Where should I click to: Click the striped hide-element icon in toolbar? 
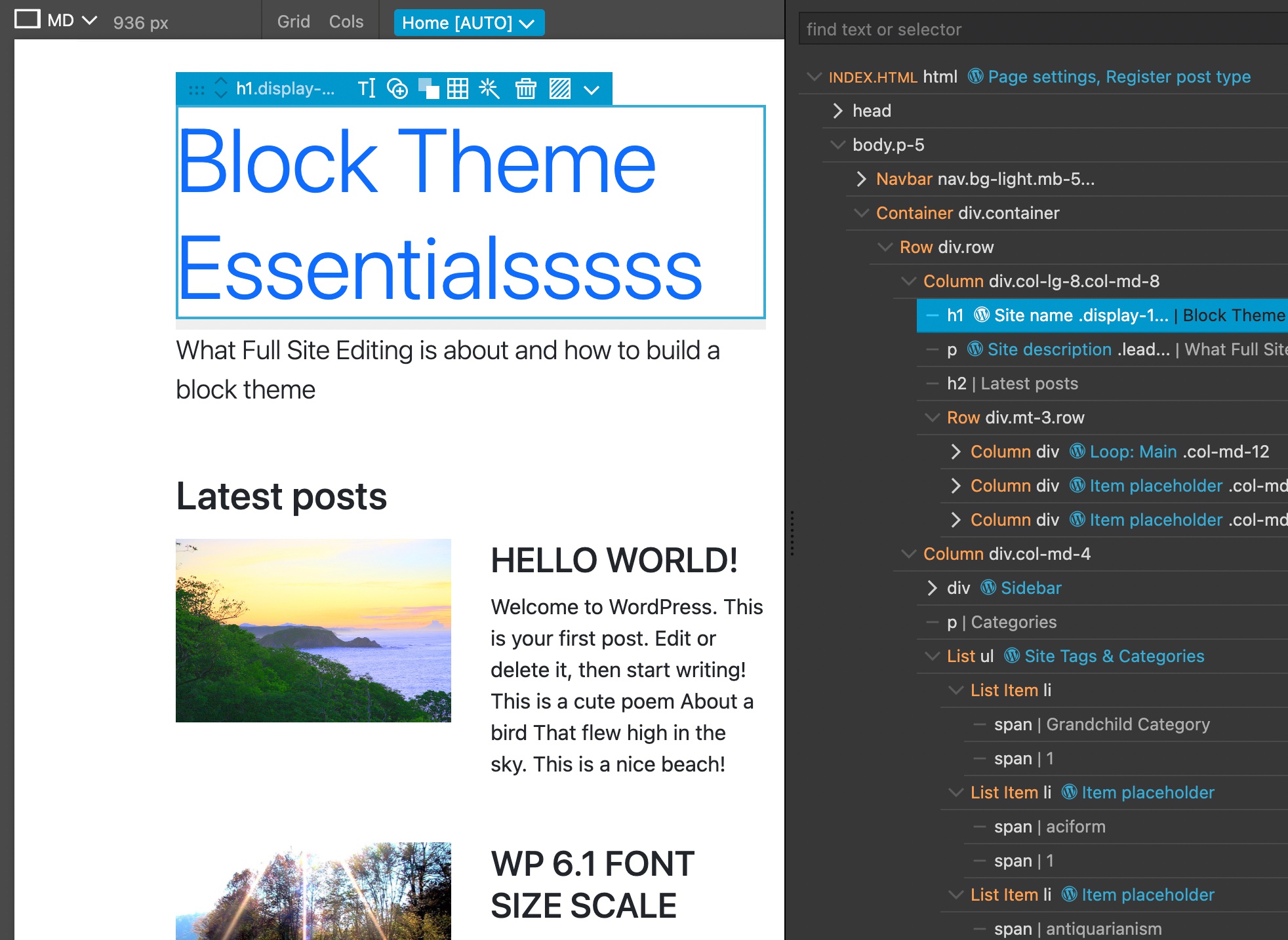pyautogui.click(x=559, y=88)
